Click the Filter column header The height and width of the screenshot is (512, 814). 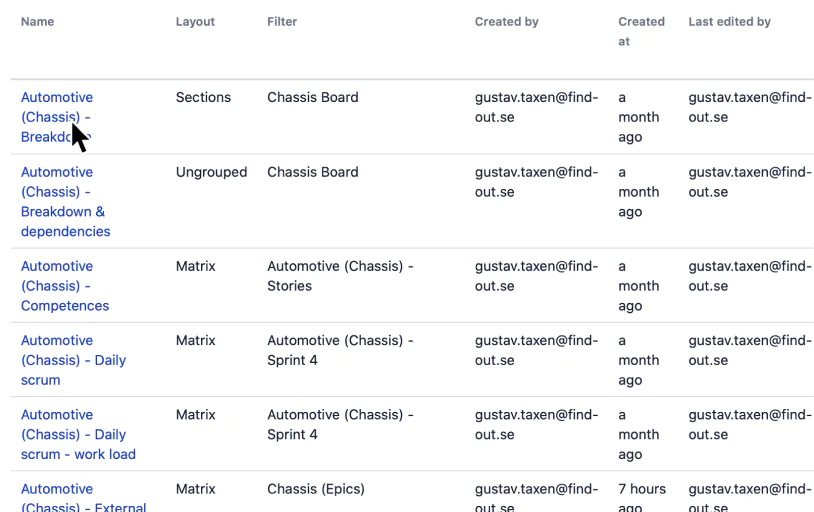coord(282,22)
